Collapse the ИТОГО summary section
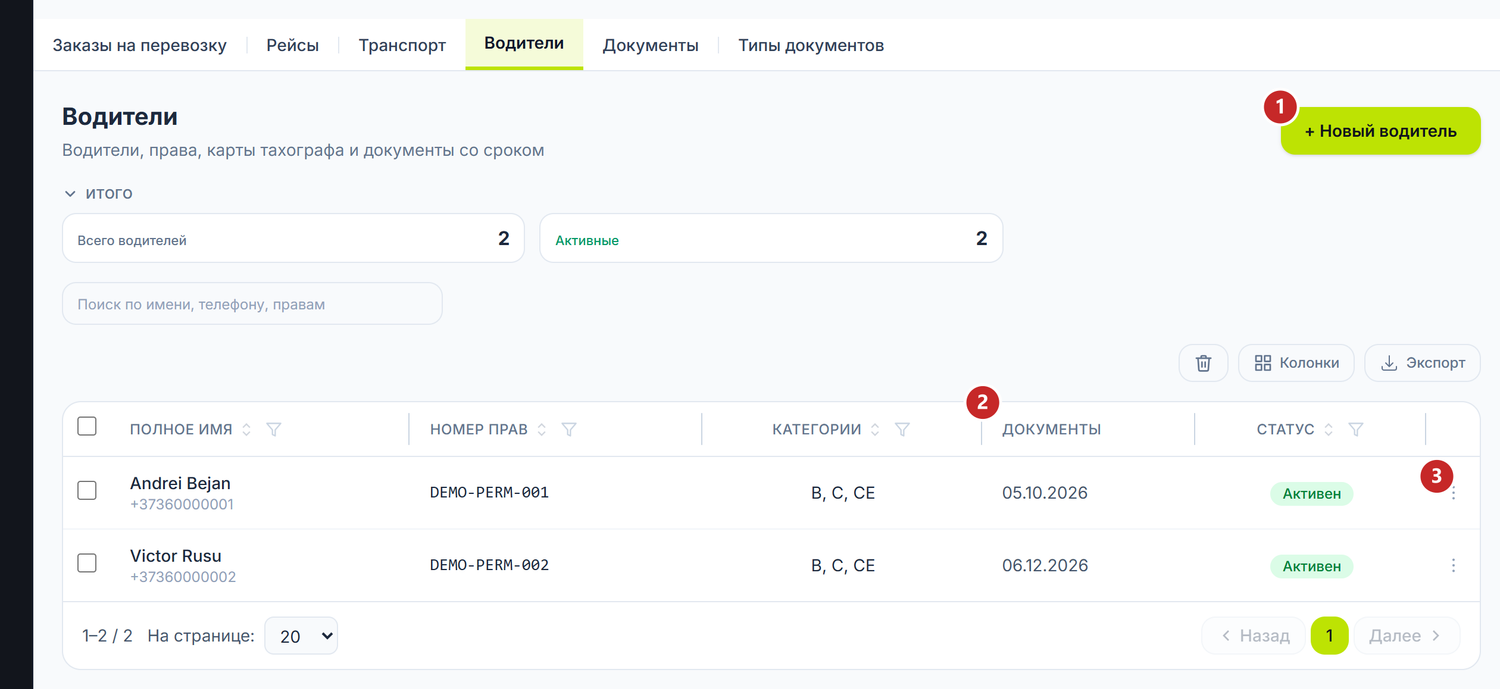This screenshot has width=1500, height=689. tap(98, 193)
